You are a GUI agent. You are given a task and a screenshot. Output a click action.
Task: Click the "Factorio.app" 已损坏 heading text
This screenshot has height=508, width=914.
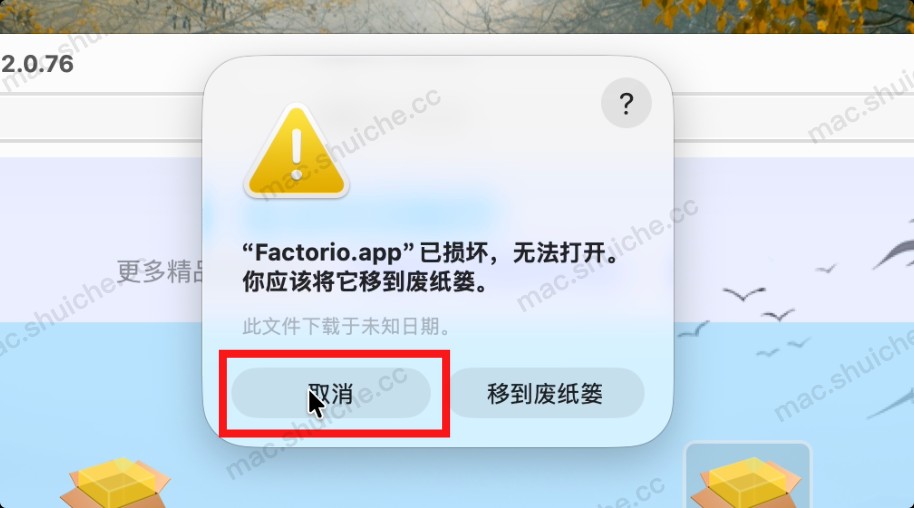coord(430,253)
